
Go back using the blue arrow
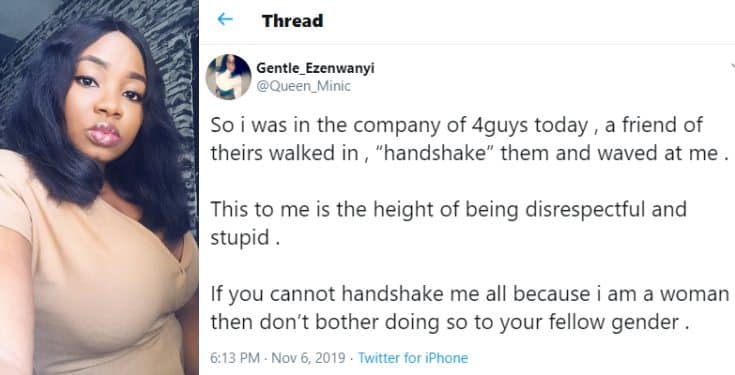225,19
